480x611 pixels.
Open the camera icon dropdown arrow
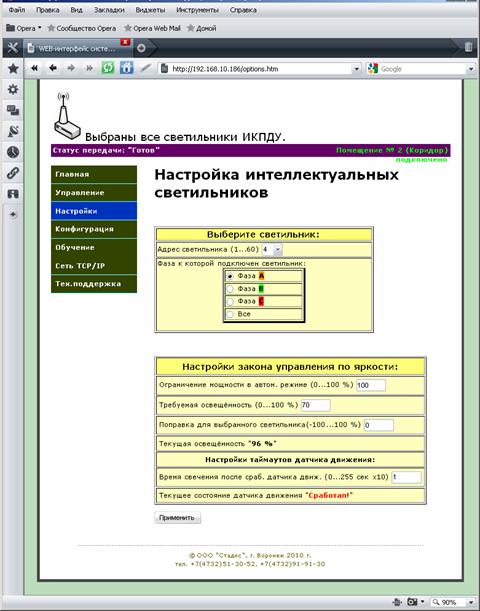pyautogui.click(x=422, y=602)
